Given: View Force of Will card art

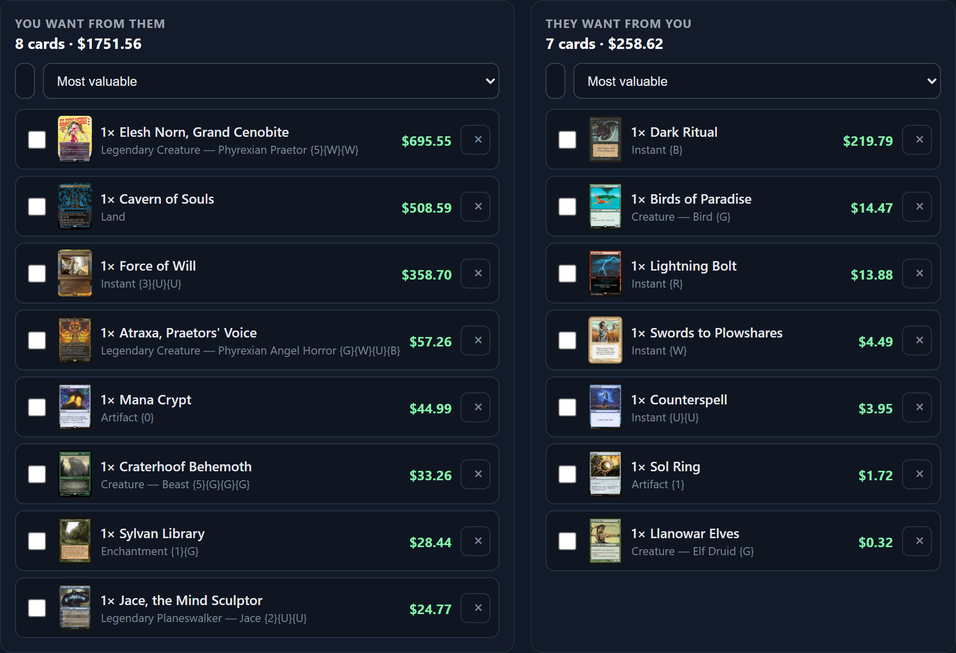Looking at the screenshot, I should tap(74, 273).
